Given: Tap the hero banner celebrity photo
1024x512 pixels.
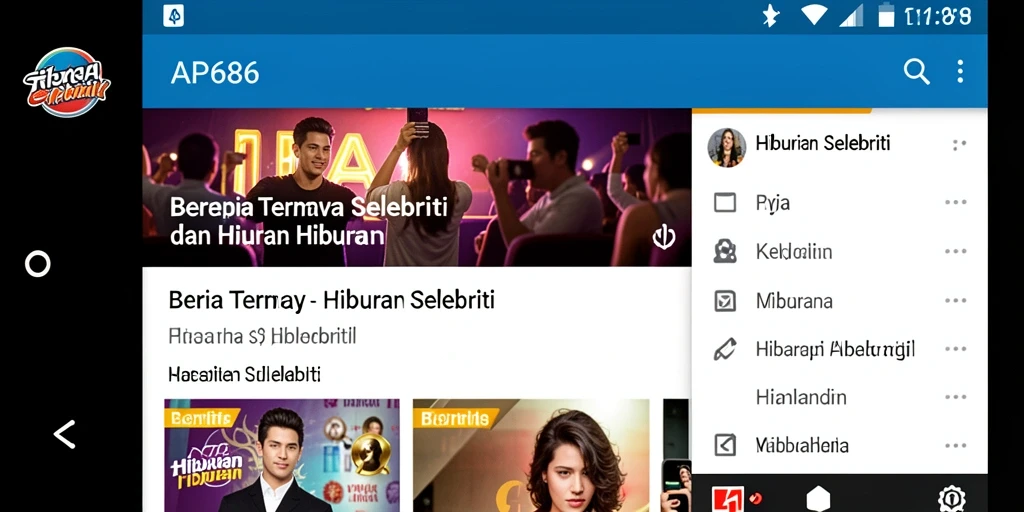Looking at the screenshot, I should tap(417, 187).
